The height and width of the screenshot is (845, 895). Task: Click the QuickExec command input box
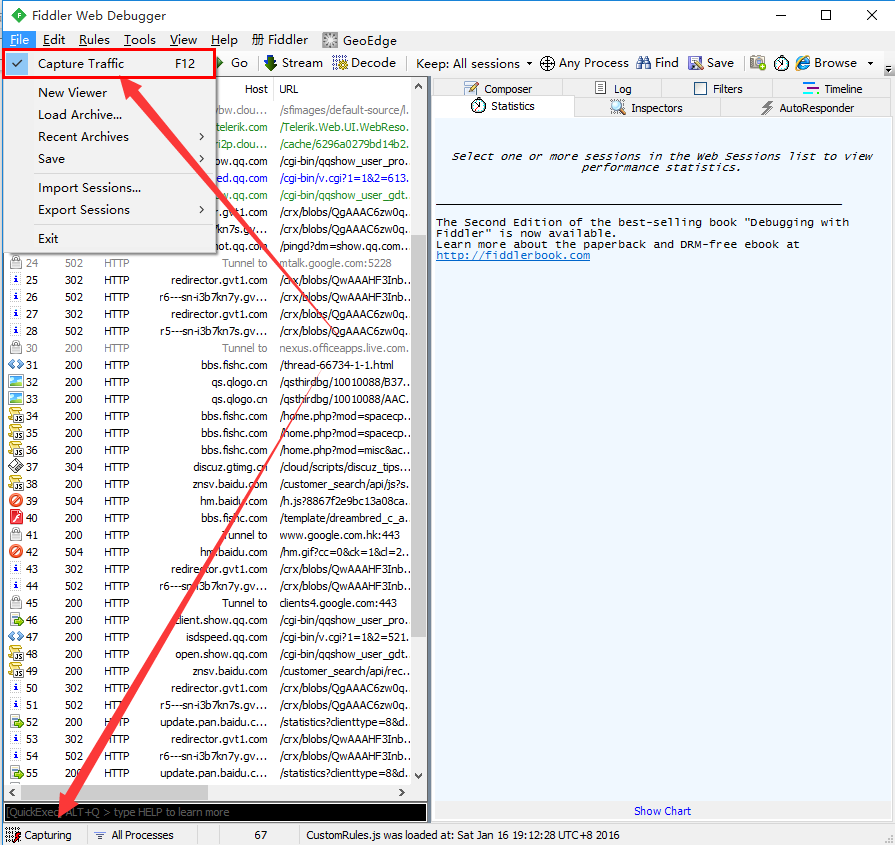(x=215, y=812)
